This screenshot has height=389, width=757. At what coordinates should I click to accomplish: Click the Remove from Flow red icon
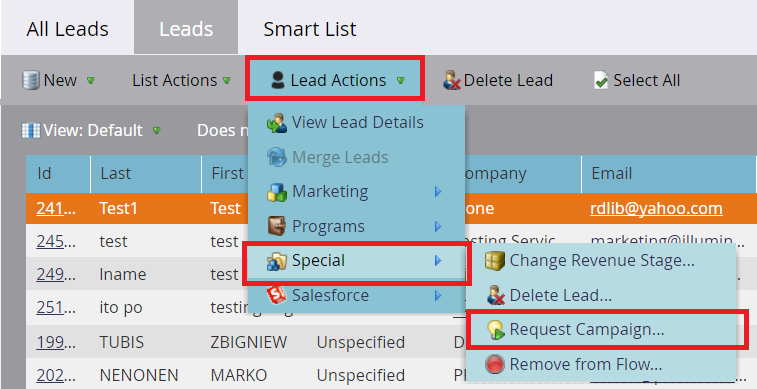pos(495,364)
